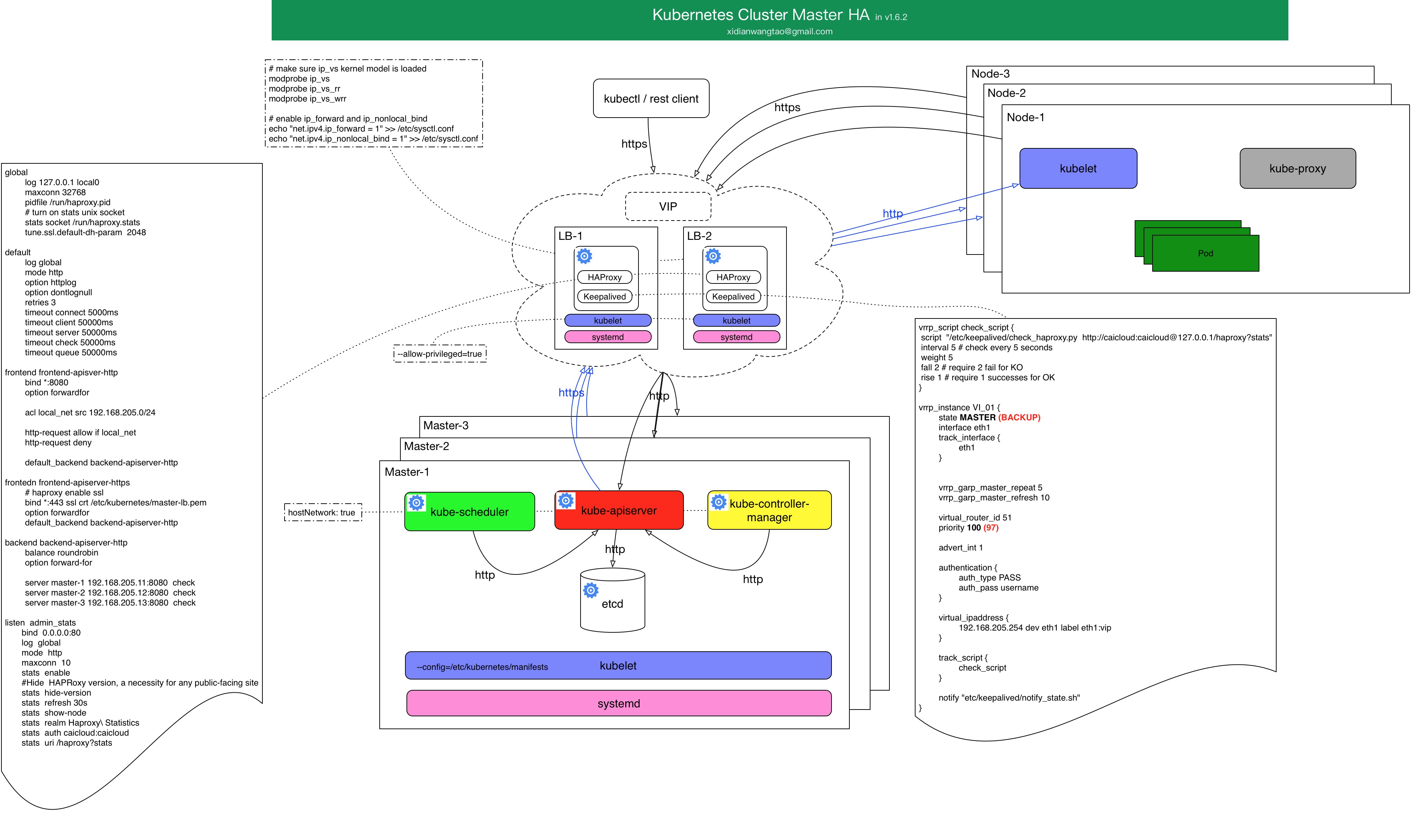
Task: Click the gear icon inside LB-1
Action: (x=584, y=256)
